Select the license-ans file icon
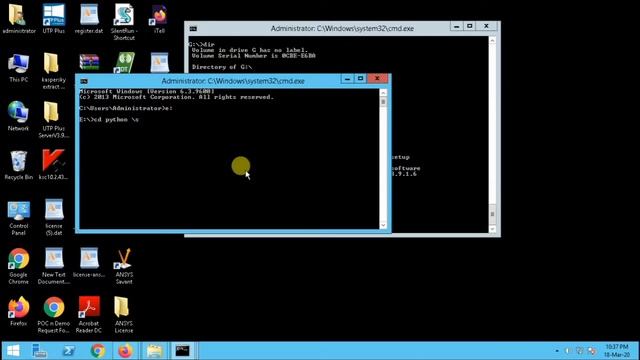Viewport: 640px width, 360px height. coord(89,263)
